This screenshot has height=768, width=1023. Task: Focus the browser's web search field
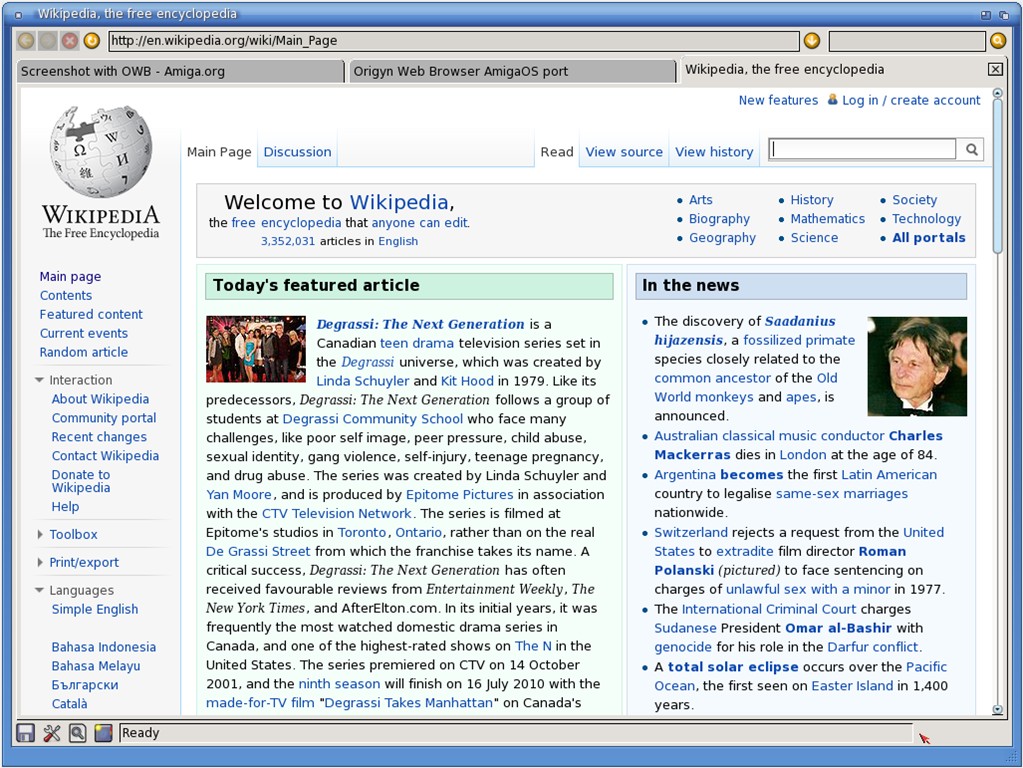point(907,40)
